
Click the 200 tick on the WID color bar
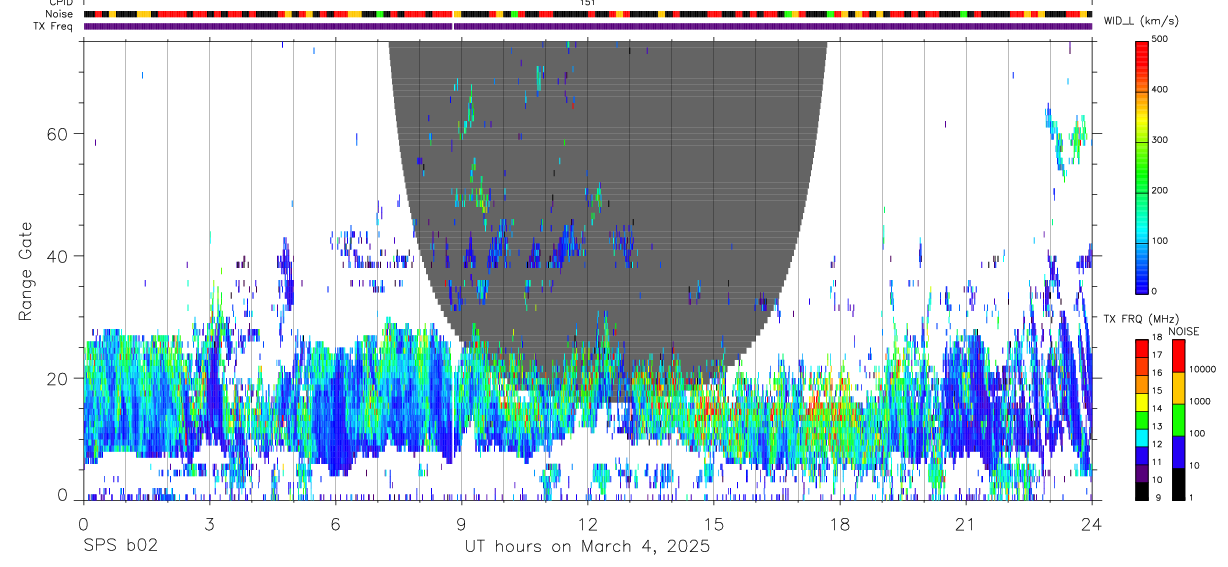click(x=1160, y=190)
